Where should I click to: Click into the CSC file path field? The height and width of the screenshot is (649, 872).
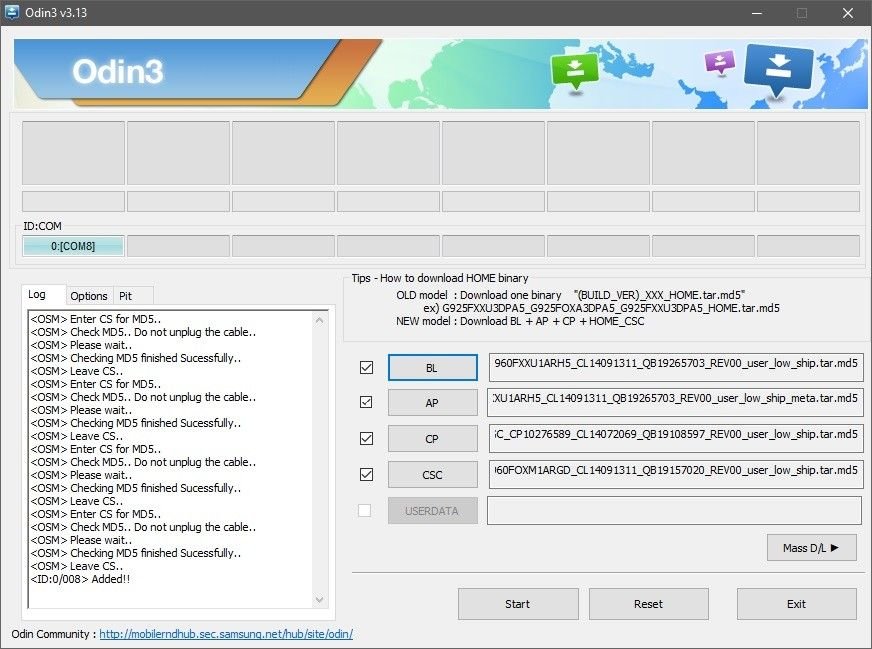point(676,474)
